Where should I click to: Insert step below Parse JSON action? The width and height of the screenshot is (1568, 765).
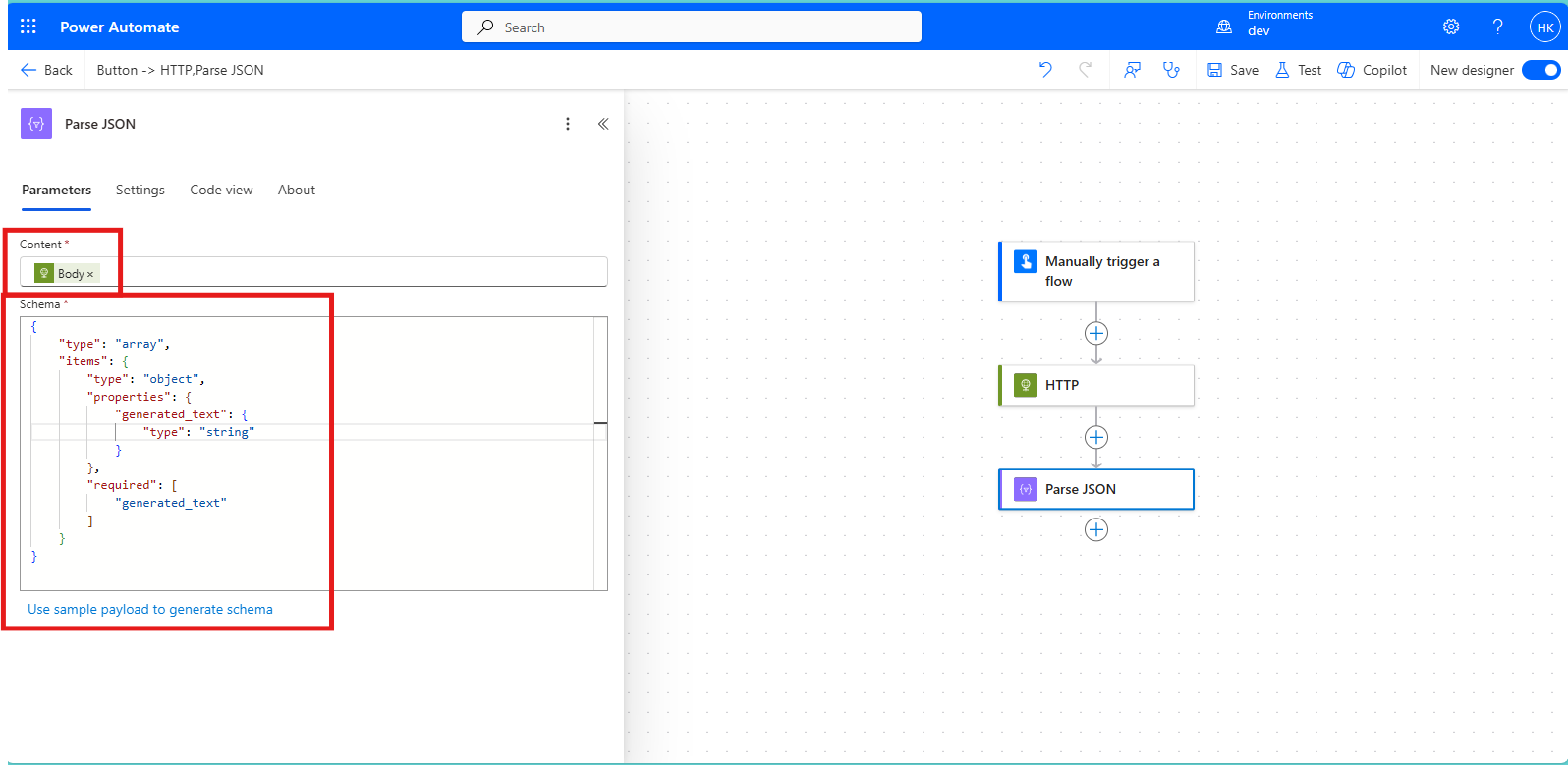click(x=1096, y=530)
